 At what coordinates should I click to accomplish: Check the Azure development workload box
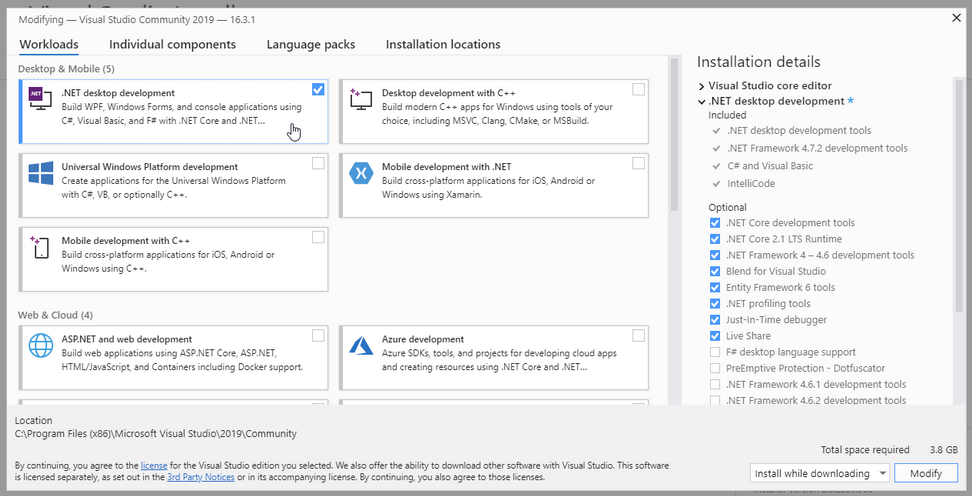[x=638, y=336]
